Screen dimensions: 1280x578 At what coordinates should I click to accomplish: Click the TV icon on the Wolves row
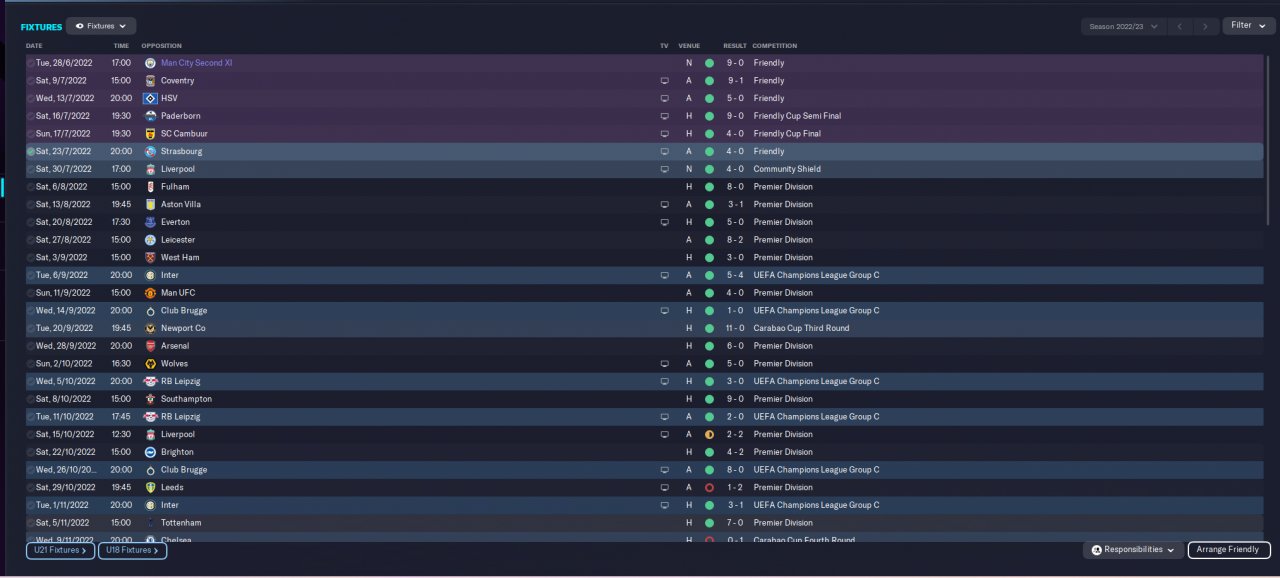pos(664,364)
